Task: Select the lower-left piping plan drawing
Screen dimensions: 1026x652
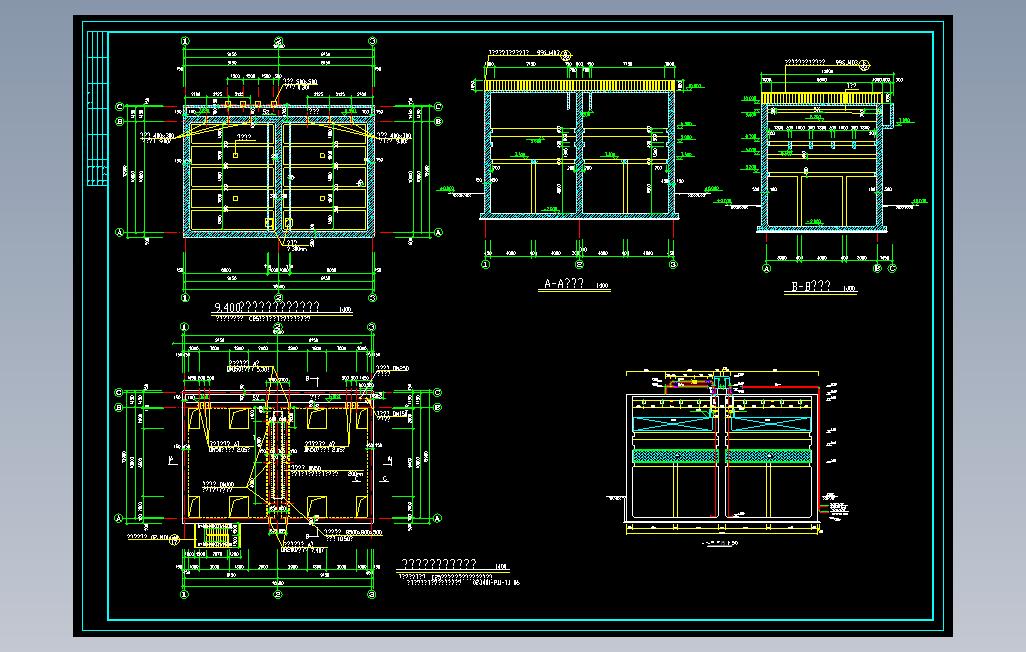Action: tap(279, 462)
